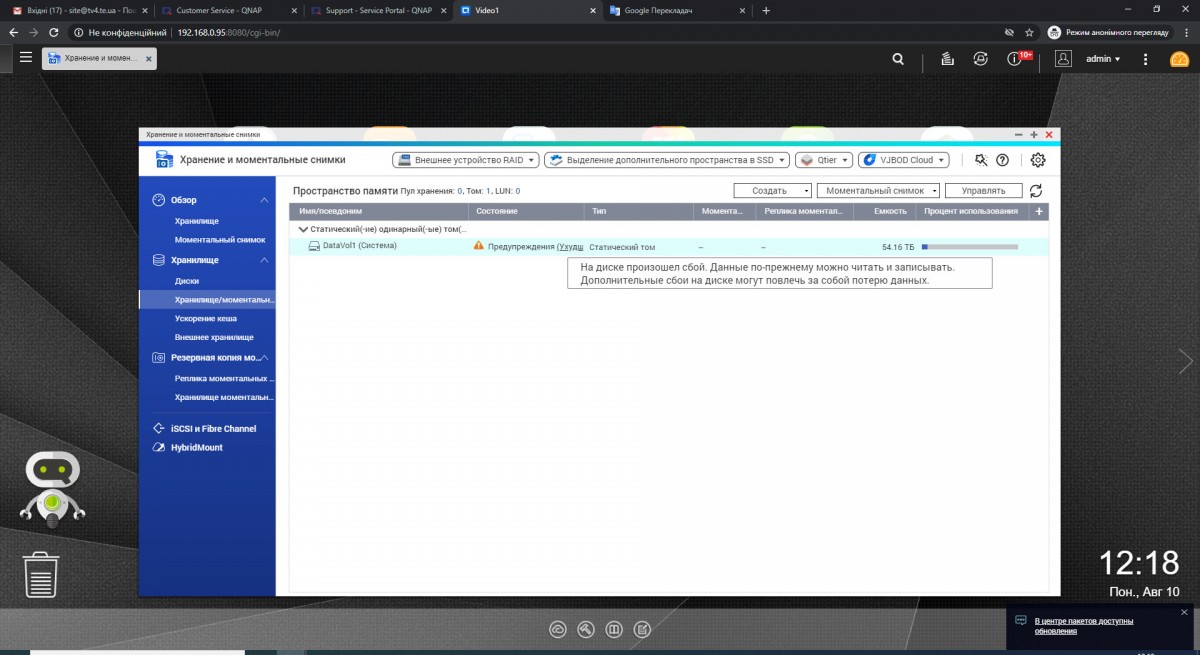
Task: Select Диски in the sidebar
Action: pyautogui.click(x=187, y=281)
